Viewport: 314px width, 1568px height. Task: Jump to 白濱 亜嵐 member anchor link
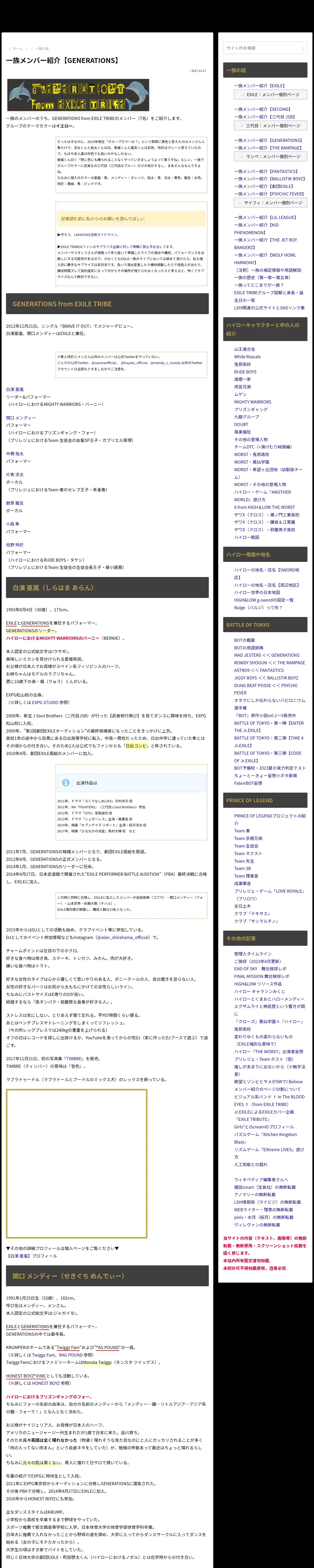[15, 390]
